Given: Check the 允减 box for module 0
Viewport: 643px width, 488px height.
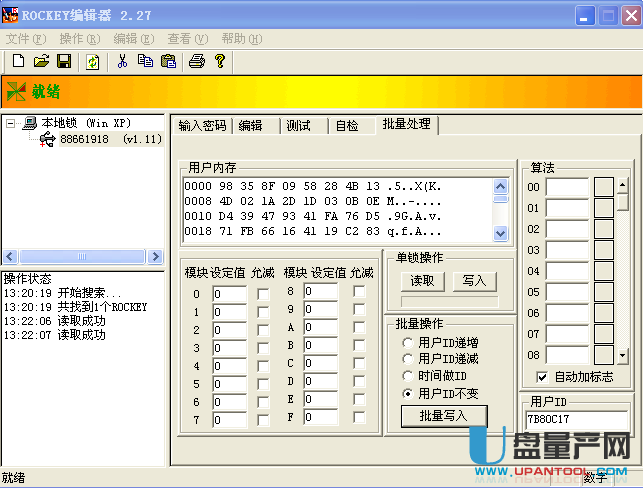Looking at the screenshot, I should click(263, 294).
